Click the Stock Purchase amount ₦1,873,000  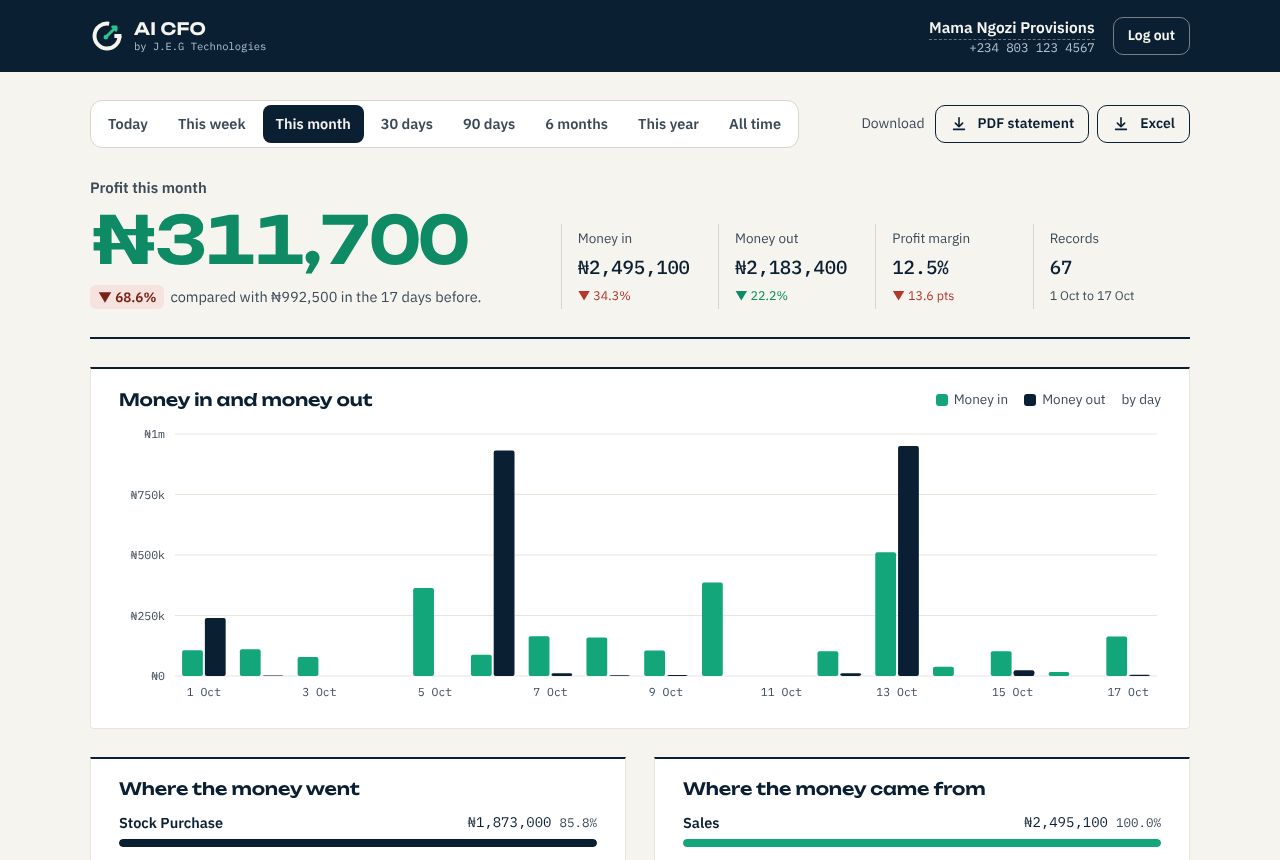coord(509,823)
